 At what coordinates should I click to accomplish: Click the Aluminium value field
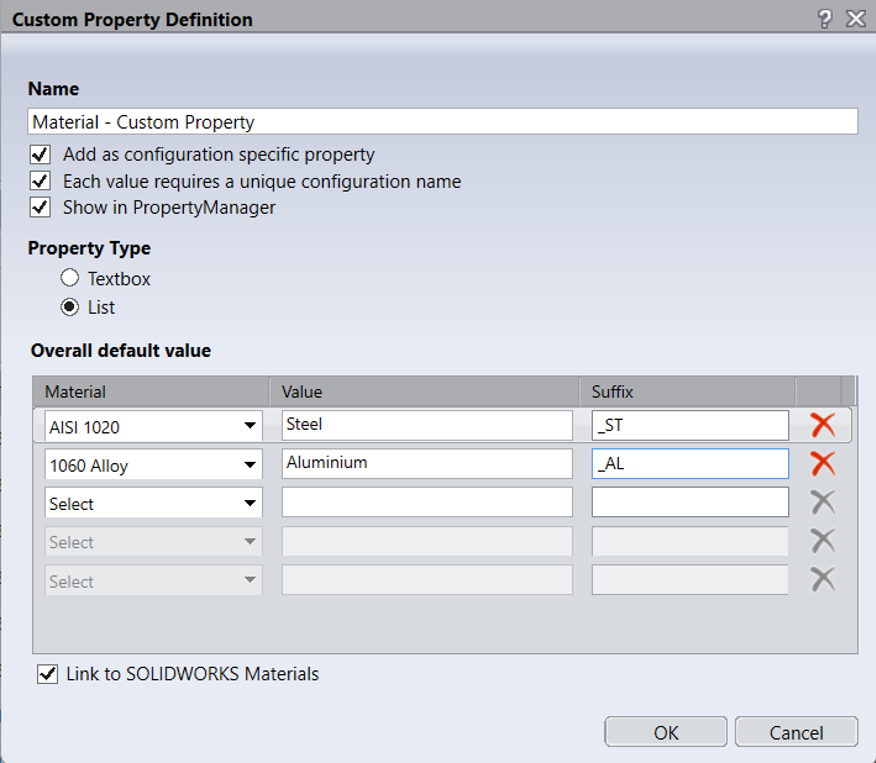(x=427, y=464)
